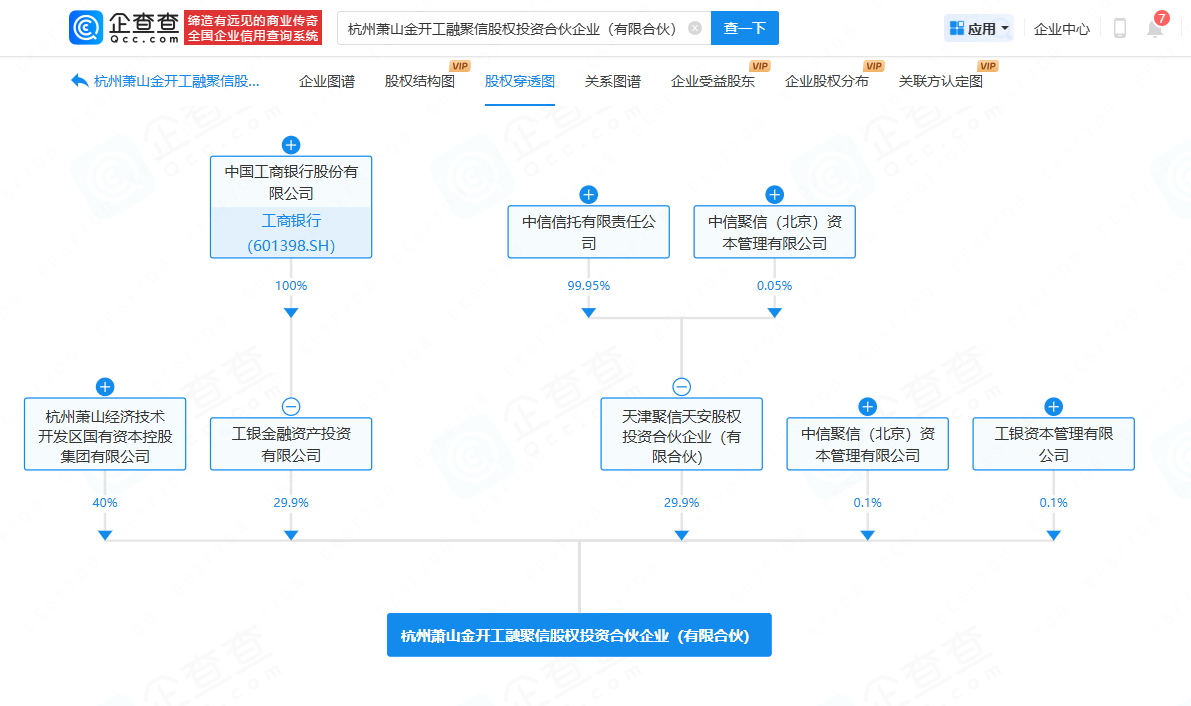1191x706 pixels.
Task: Switch to the 关系图谱 tab
Action: pos(613,82)
